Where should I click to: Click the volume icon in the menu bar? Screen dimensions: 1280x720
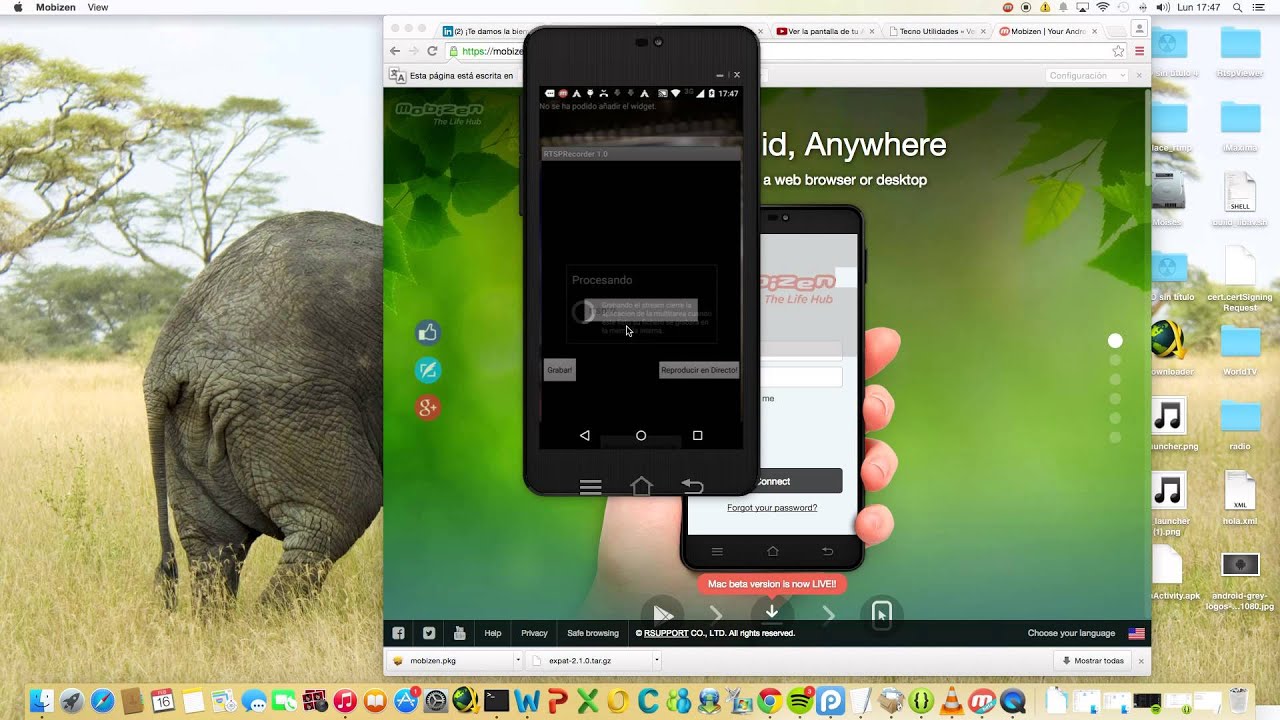[1162, 7]
